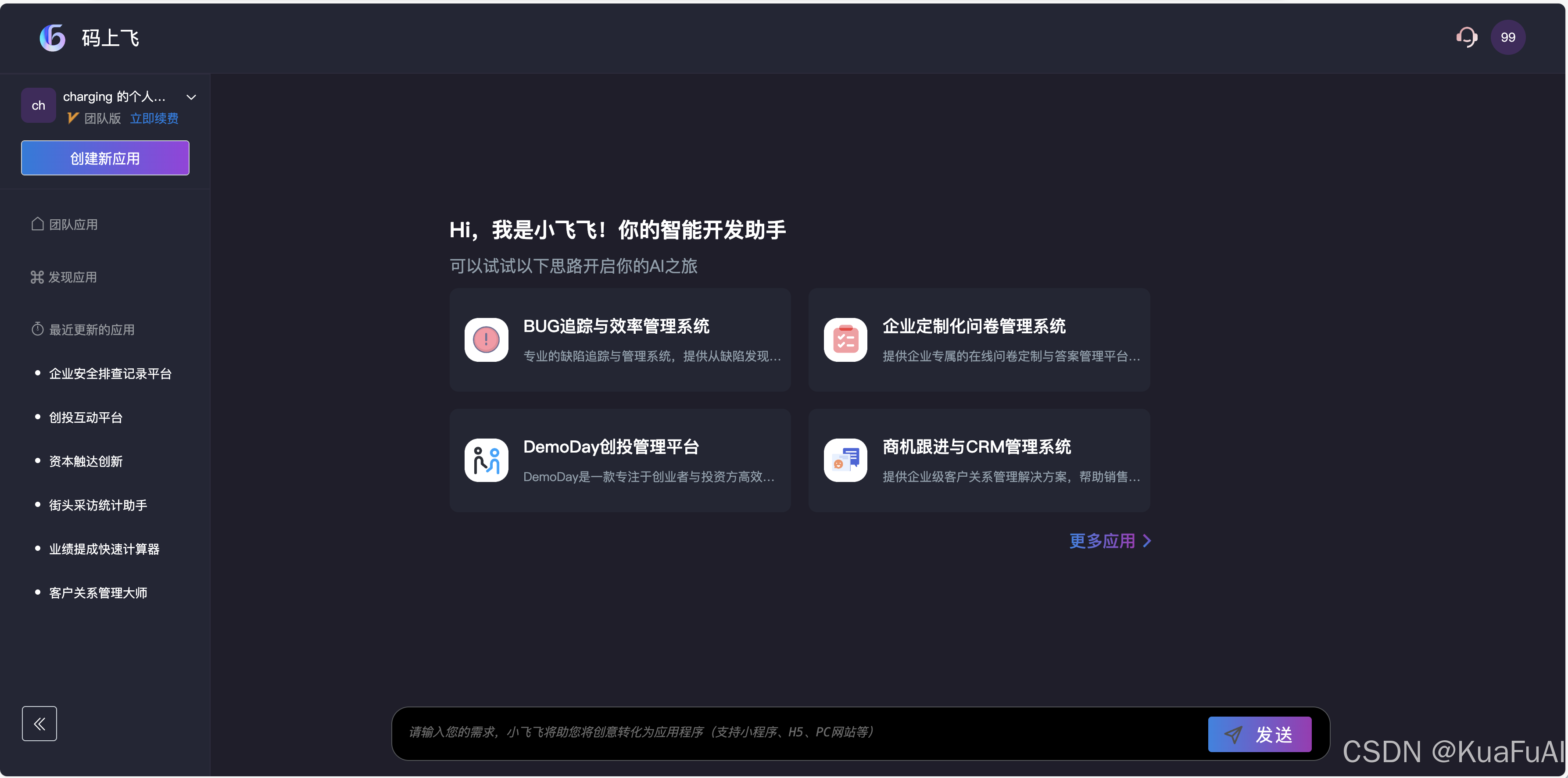Select the 客户关系管理大师 app
This screenshot has height=778, width=1568.
coord(98,592)
